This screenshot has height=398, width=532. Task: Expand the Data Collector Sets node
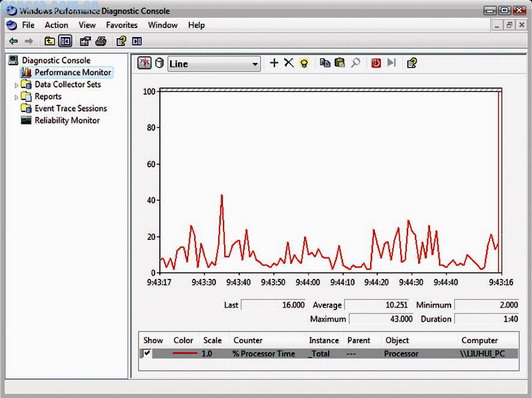[16, 85]
